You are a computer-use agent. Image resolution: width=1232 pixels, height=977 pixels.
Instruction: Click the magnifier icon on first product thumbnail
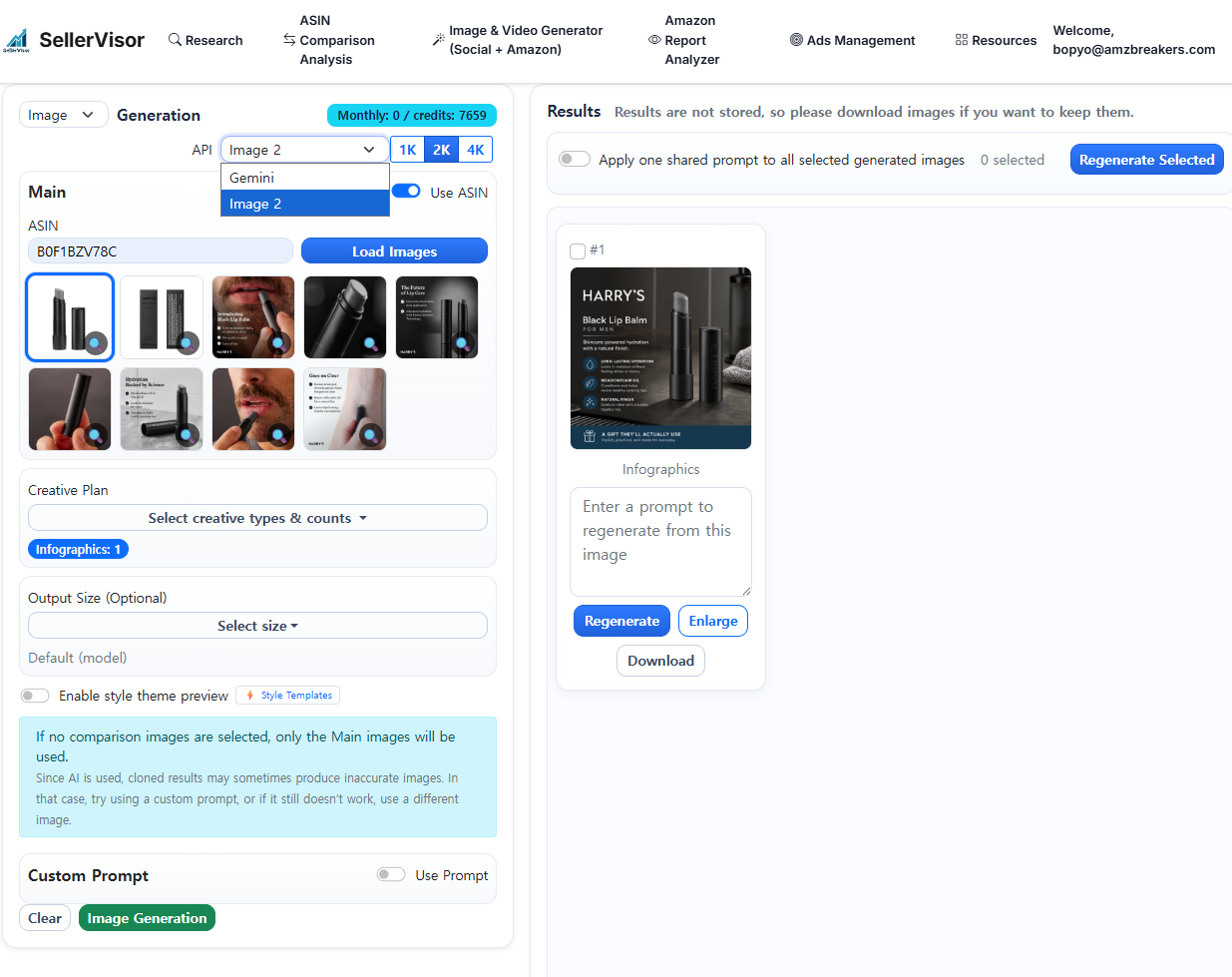click(x=95, y=342)
